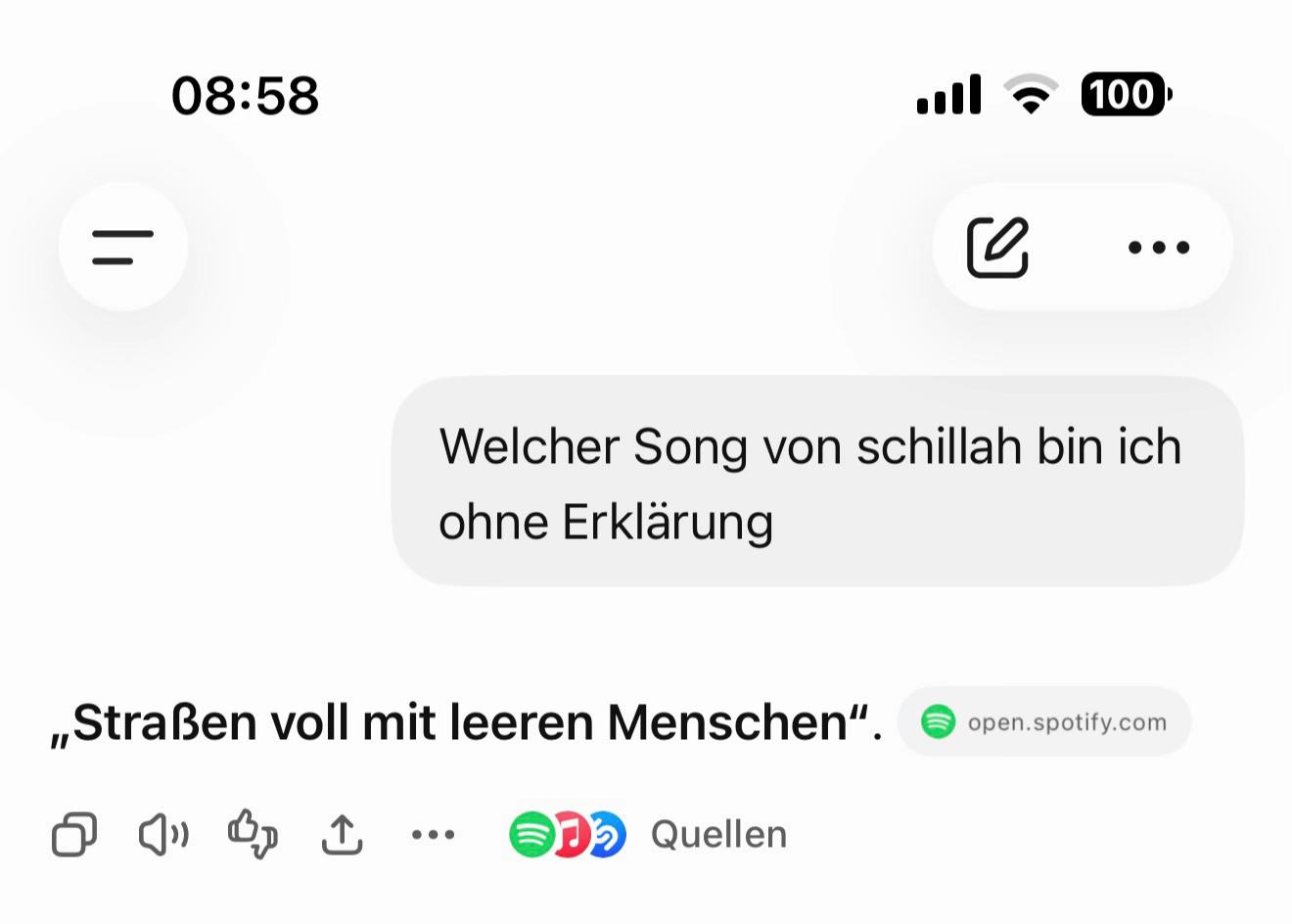The width and height of the screenshot is (1292, 924).
Task: Open the sidebar menu with the two-line icon
Action: (x=123, y=247)
